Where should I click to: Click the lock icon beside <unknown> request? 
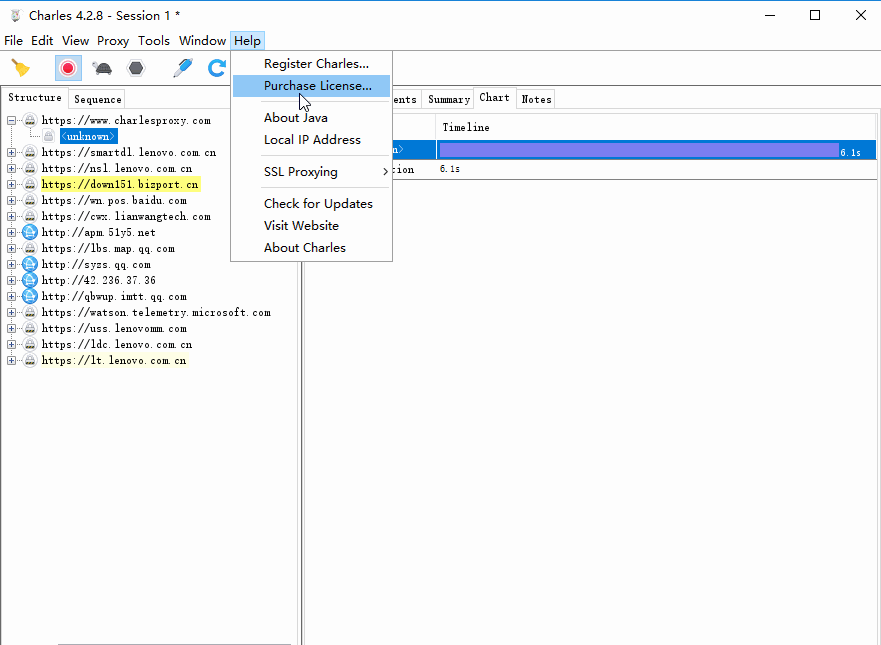click(x=49, y=136)
